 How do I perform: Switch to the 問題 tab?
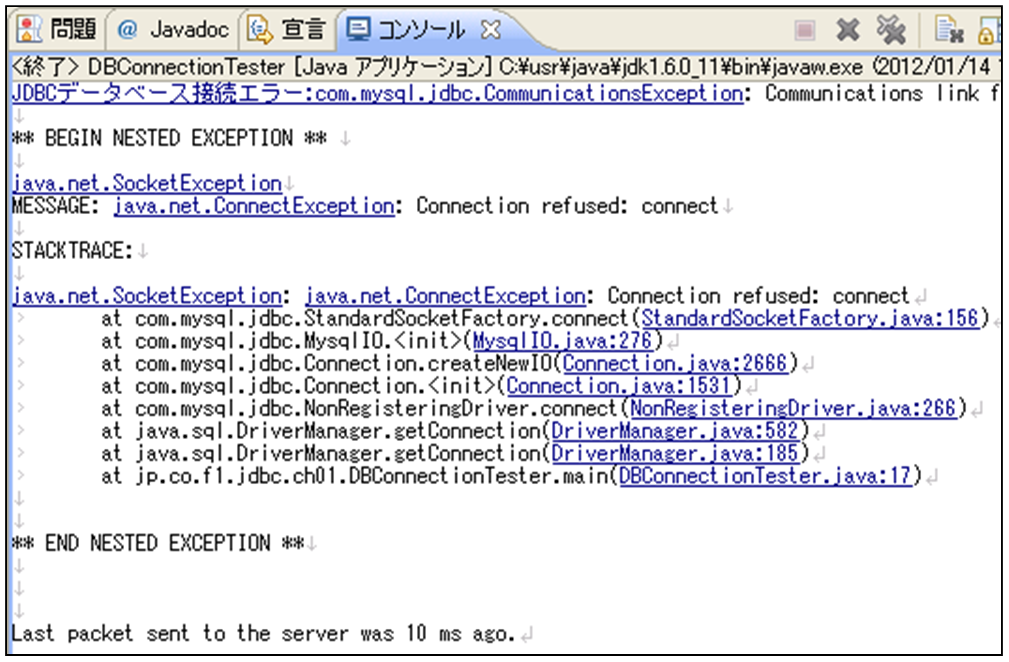[59, 29]
